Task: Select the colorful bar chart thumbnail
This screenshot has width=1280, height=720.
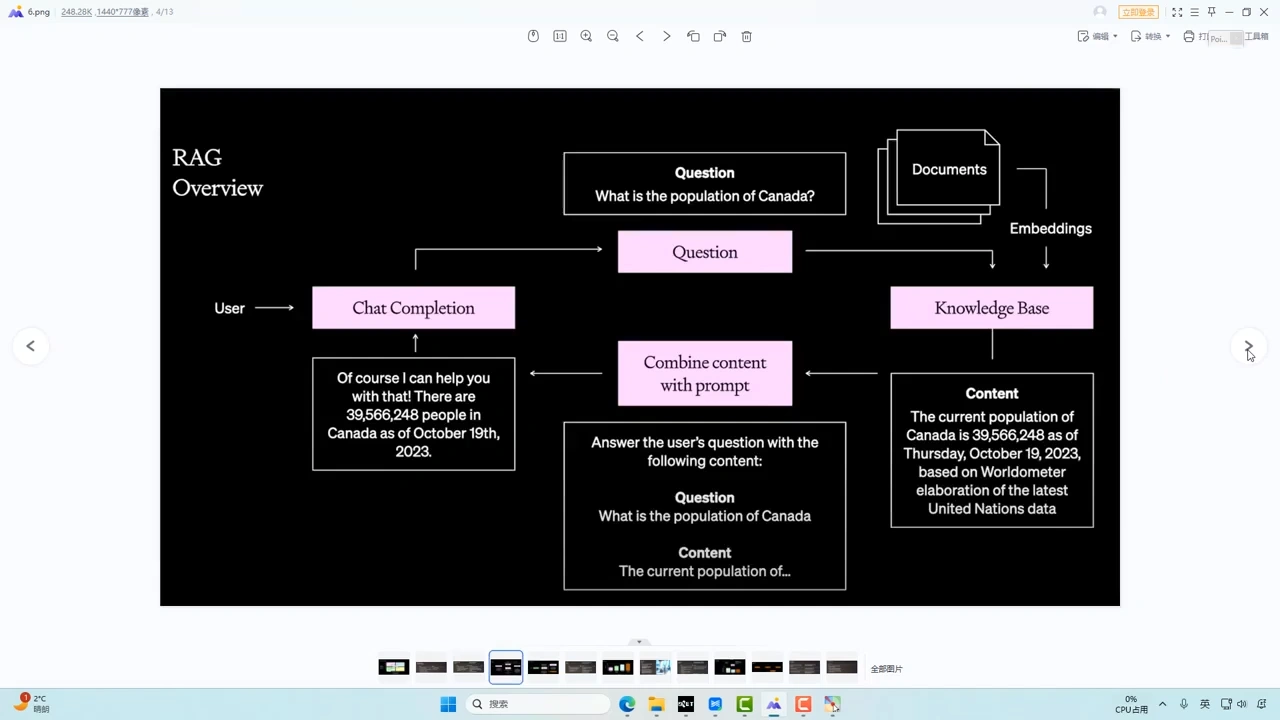Action: tap(618, 667)
